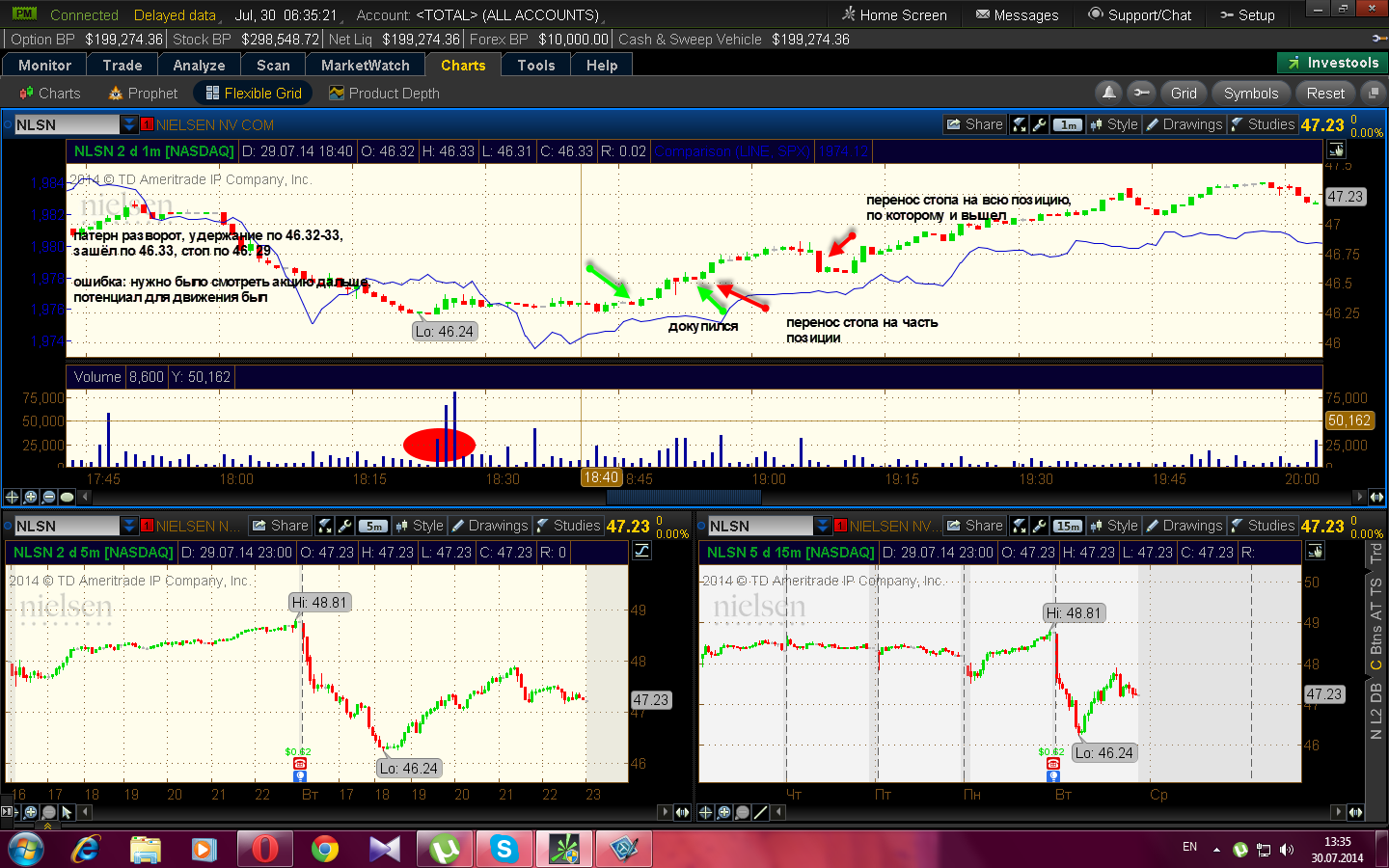Click the top chart's oval icon beside zoom out
The height and width of the screenshot is (868, 1389).
(x=67, y=497)
